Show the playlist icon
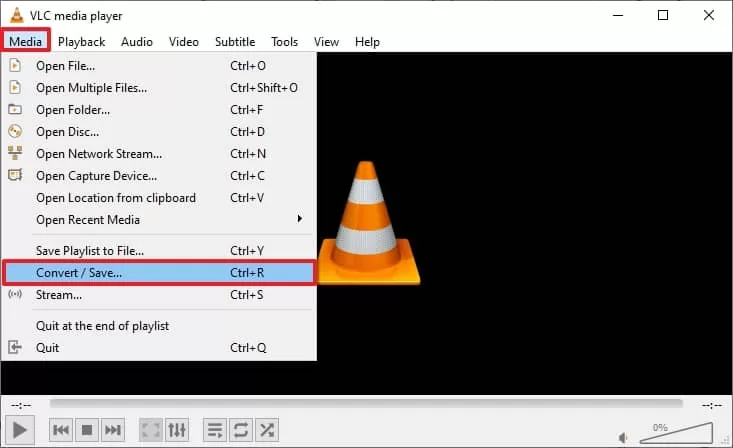This screenshot has width=733, height=448. [215, 430]
